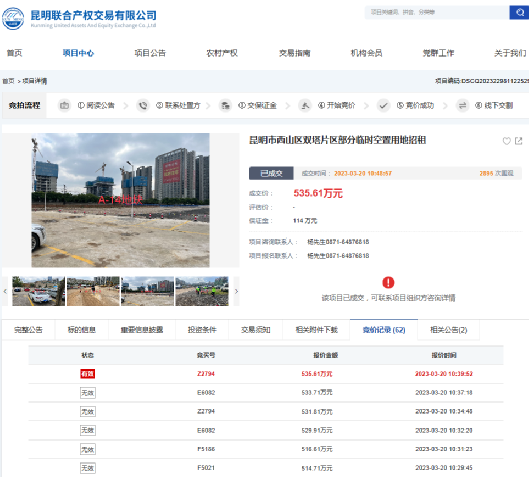Viewport: 529px width, 477px height.
Task: Open 关于我们 in the navigation bar
Action: tap(510, 53)
